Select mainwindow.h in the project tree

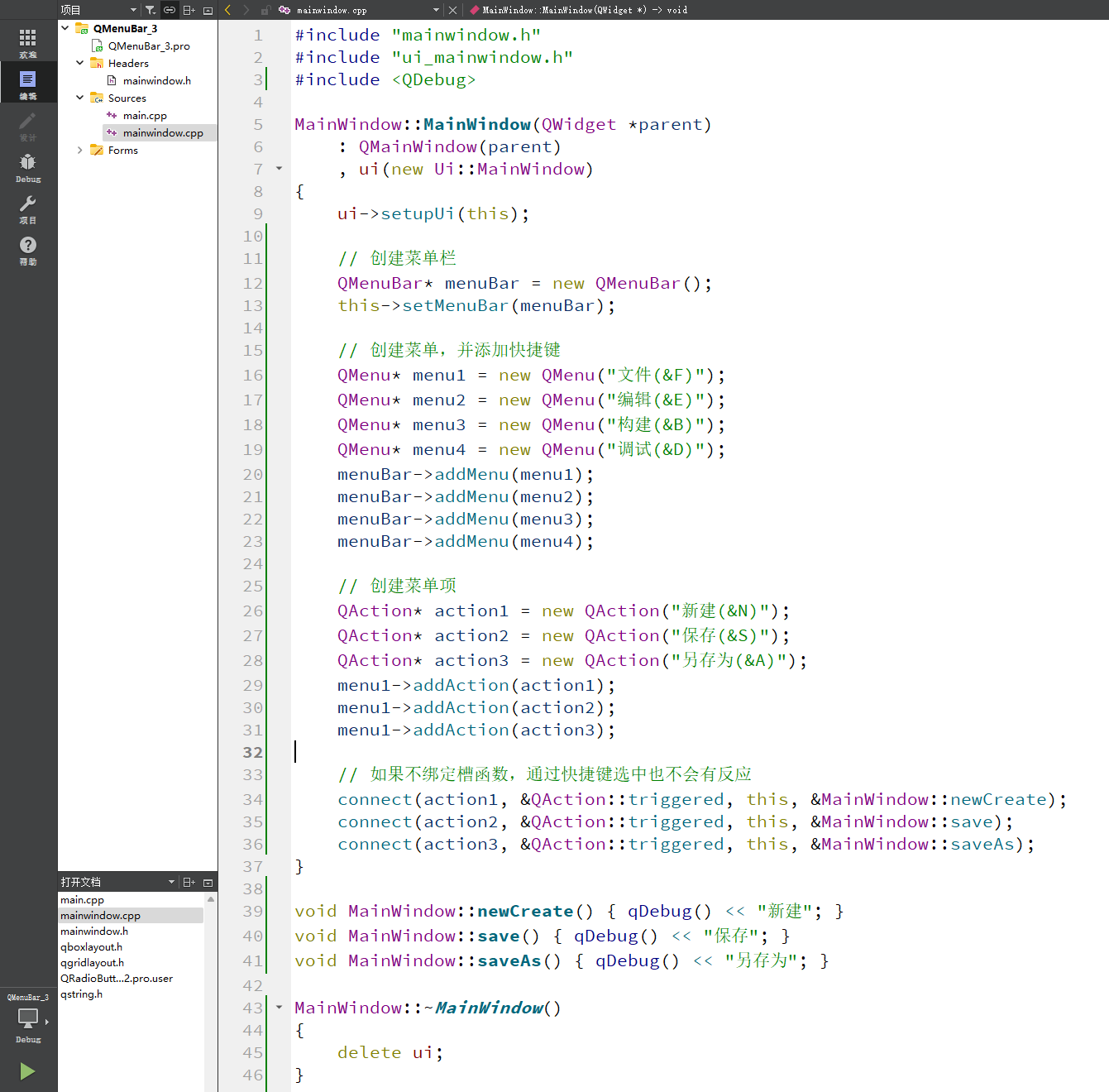[x=156, y=80]
